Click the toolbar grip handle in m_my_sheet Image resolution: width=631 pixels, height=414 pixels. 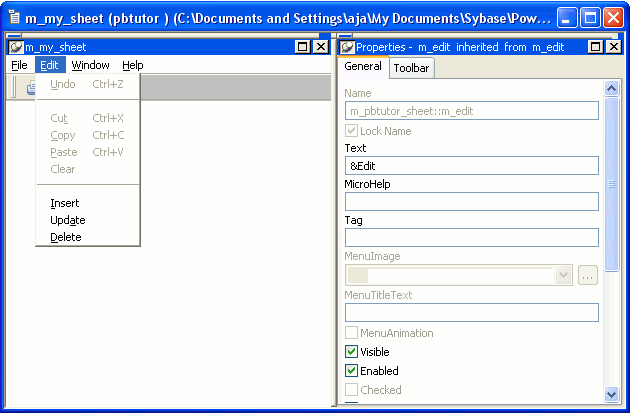(x=14, y=87)
